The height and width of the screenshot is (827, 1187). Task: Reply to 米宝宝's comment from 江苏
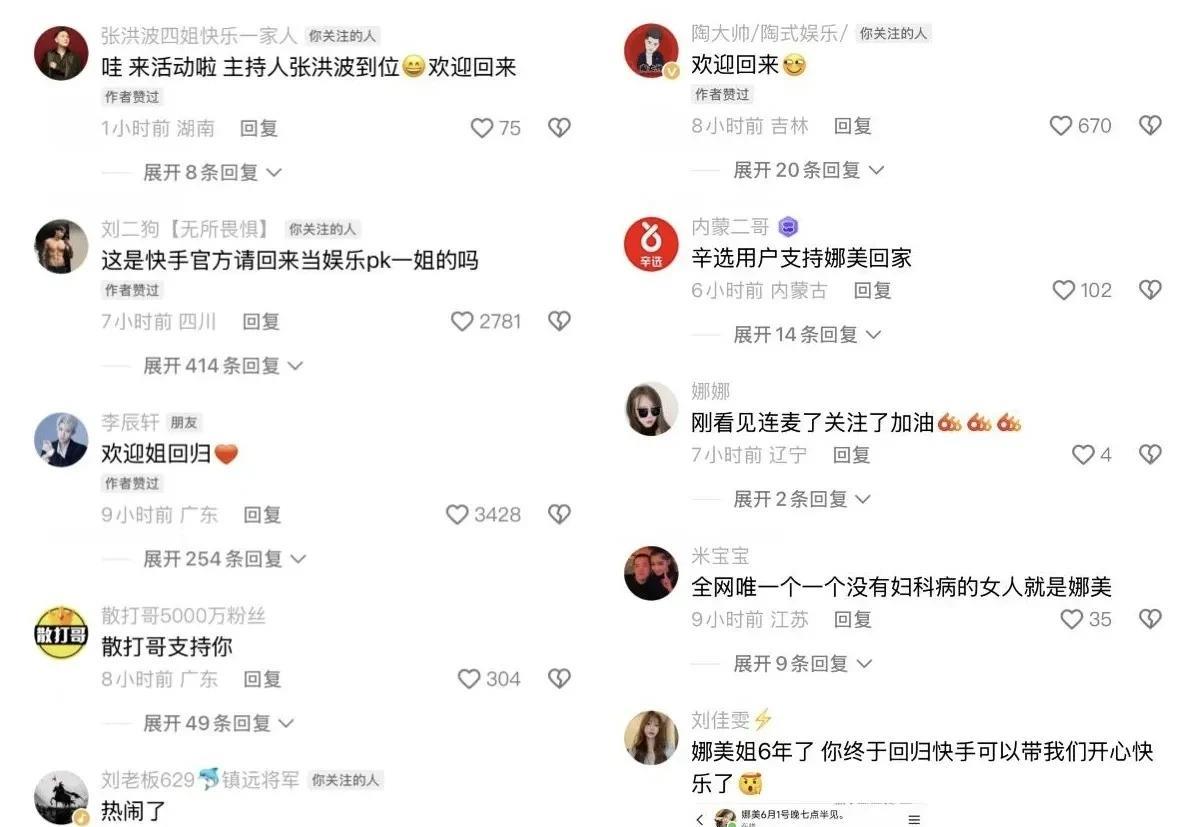pyautogui.click(x=852, y=619)
